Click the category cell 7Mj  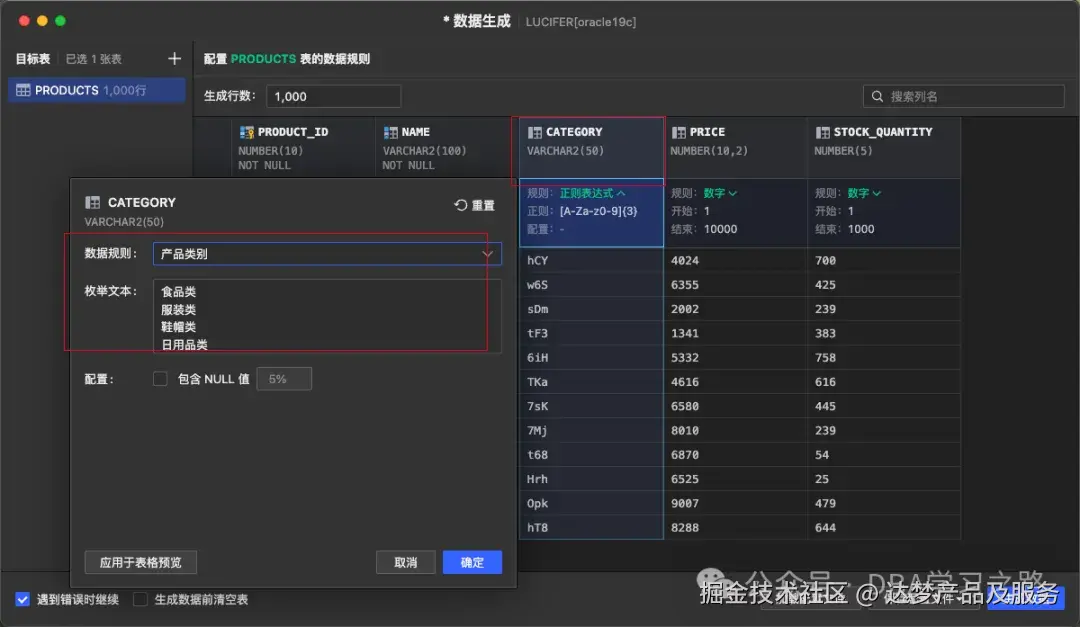[x=592, y=431]
